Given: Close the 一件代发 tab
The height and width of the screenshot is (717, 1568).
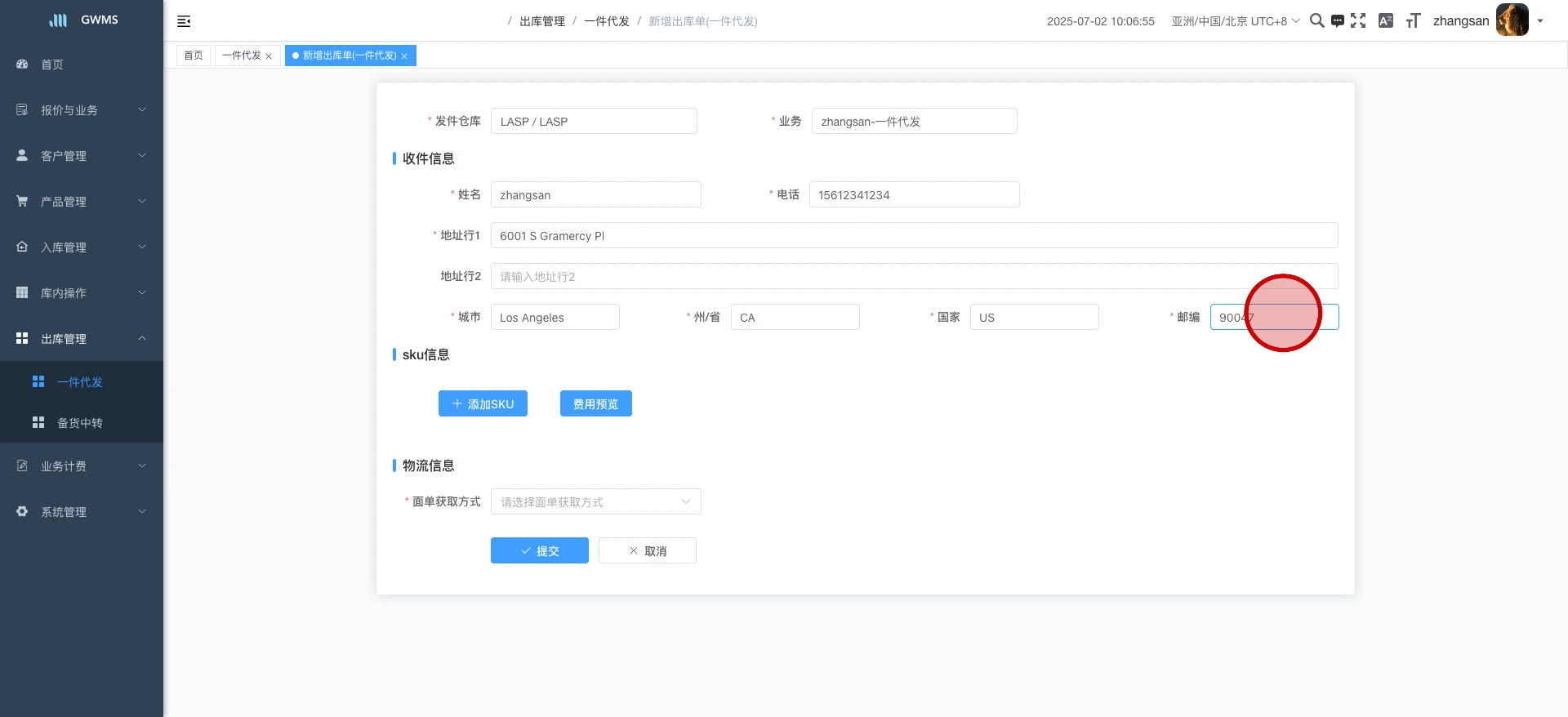Looking at the screenshot, I should tap(269, 56).
